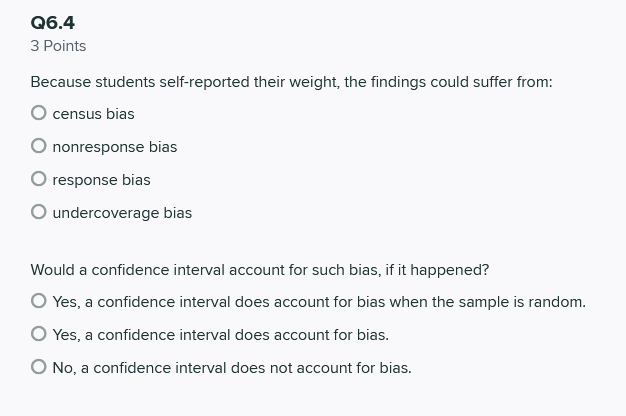626x416 pixels.
Task: Click the 'census bias' label text
Action: tap(93, 114)
